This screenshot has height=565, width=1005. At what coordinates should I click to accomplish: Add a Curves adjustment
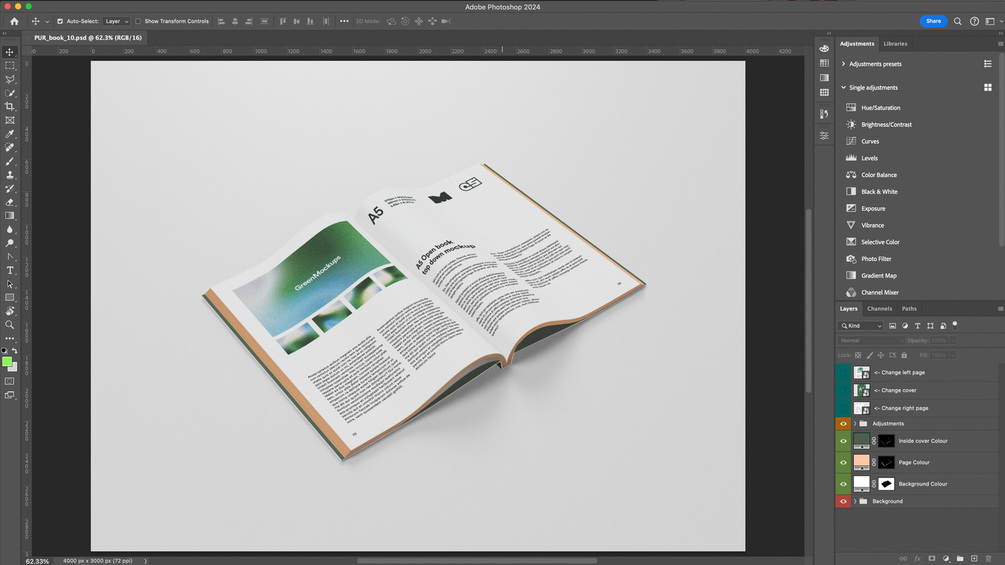coord(870,141)
